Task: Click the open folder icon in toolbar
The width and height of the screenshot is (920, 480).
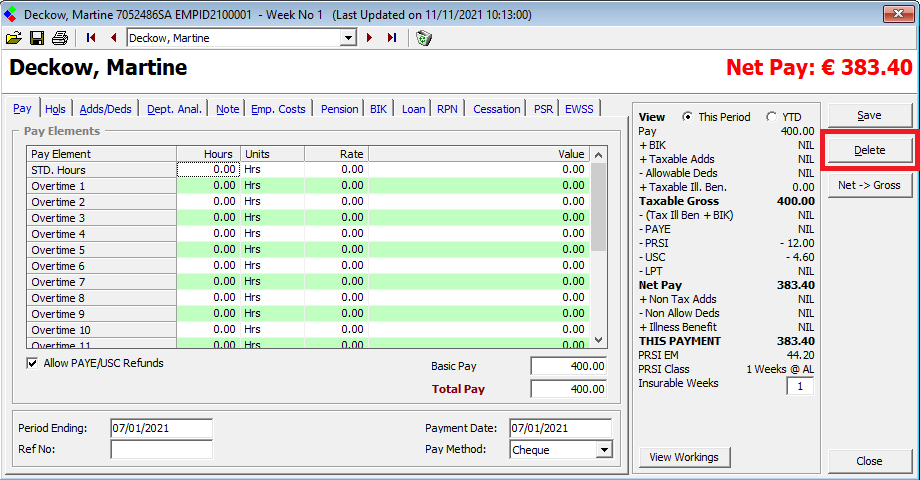Action: tap(14, 38)
